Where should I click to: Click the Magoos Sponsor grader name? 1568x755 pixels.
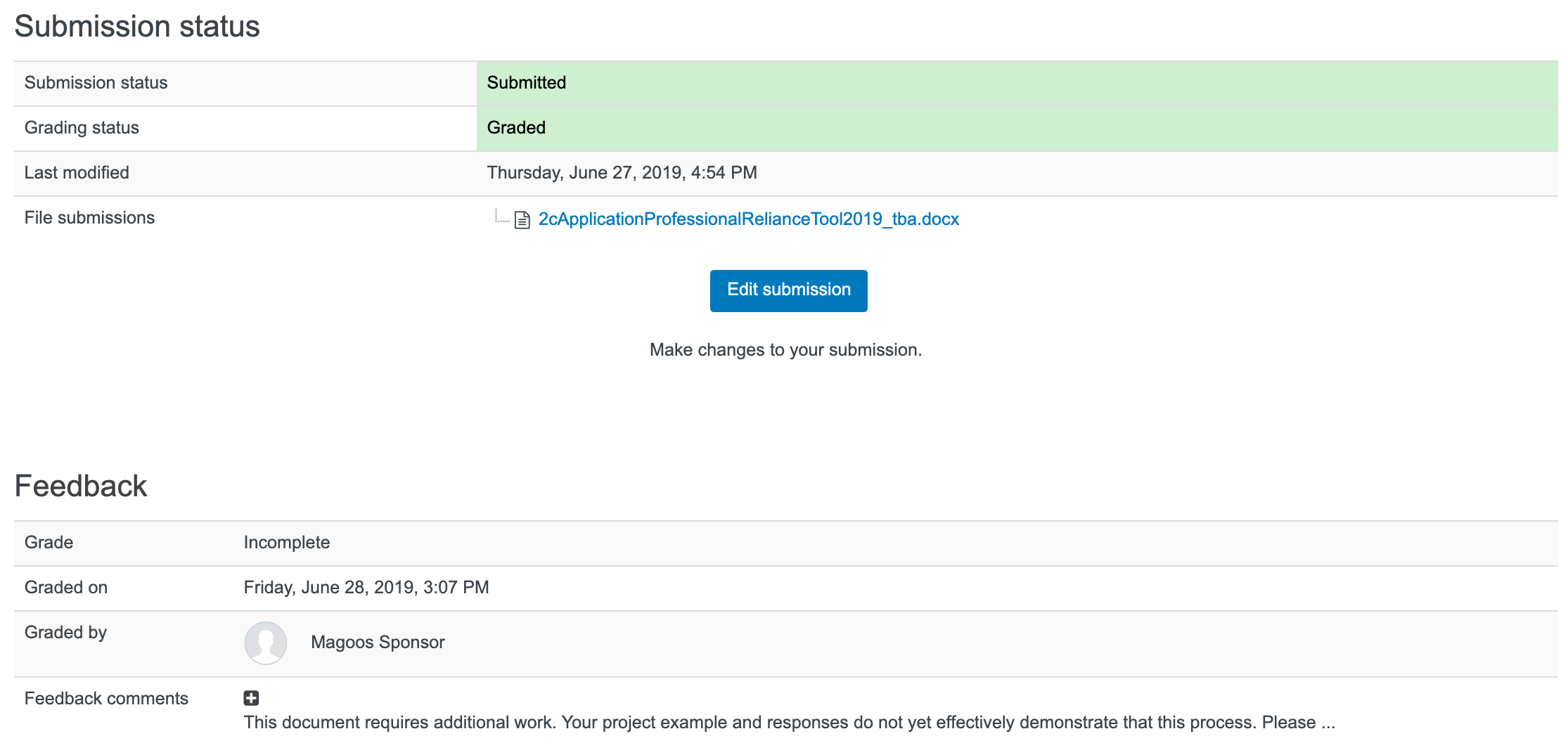[x=378, y=643]
